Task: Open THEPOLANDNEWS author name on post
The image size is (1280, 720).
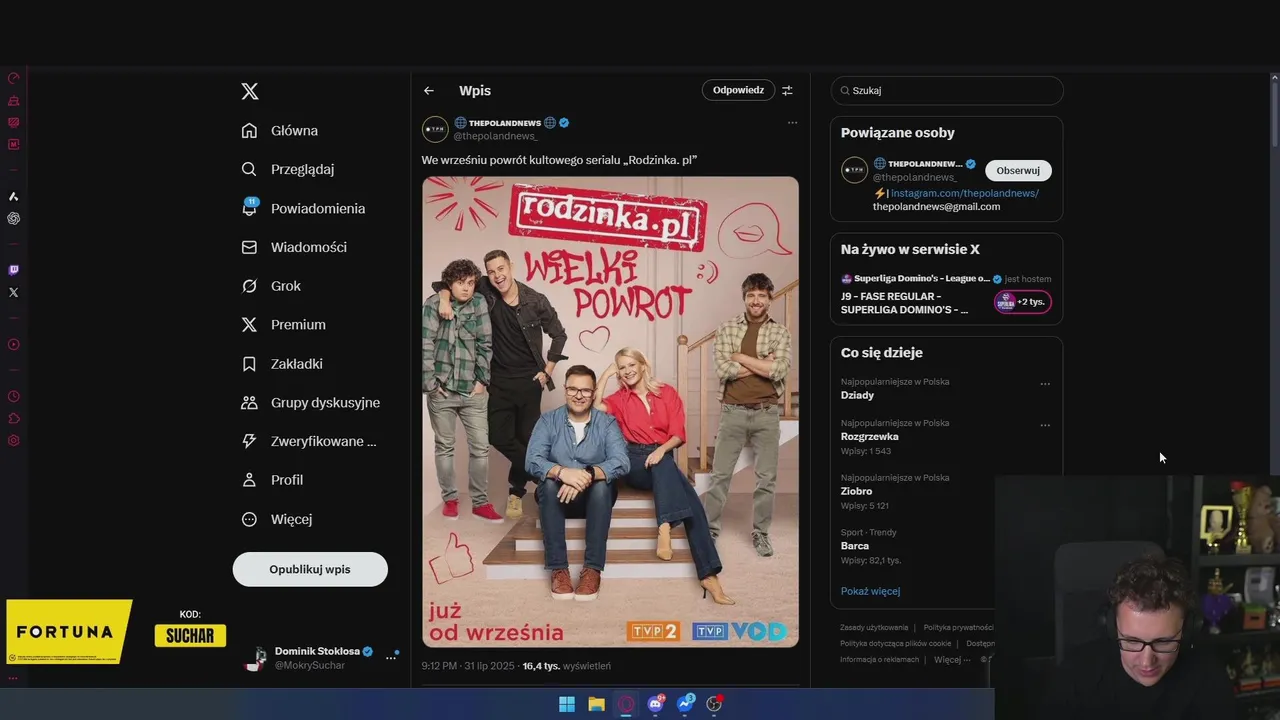Action: coord(505,123)
